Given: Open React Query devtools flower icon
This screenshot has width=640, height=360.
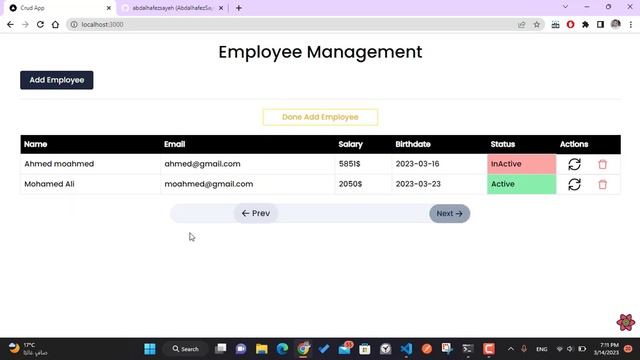Looking at the screenshot, I should [x=626, y=322].
